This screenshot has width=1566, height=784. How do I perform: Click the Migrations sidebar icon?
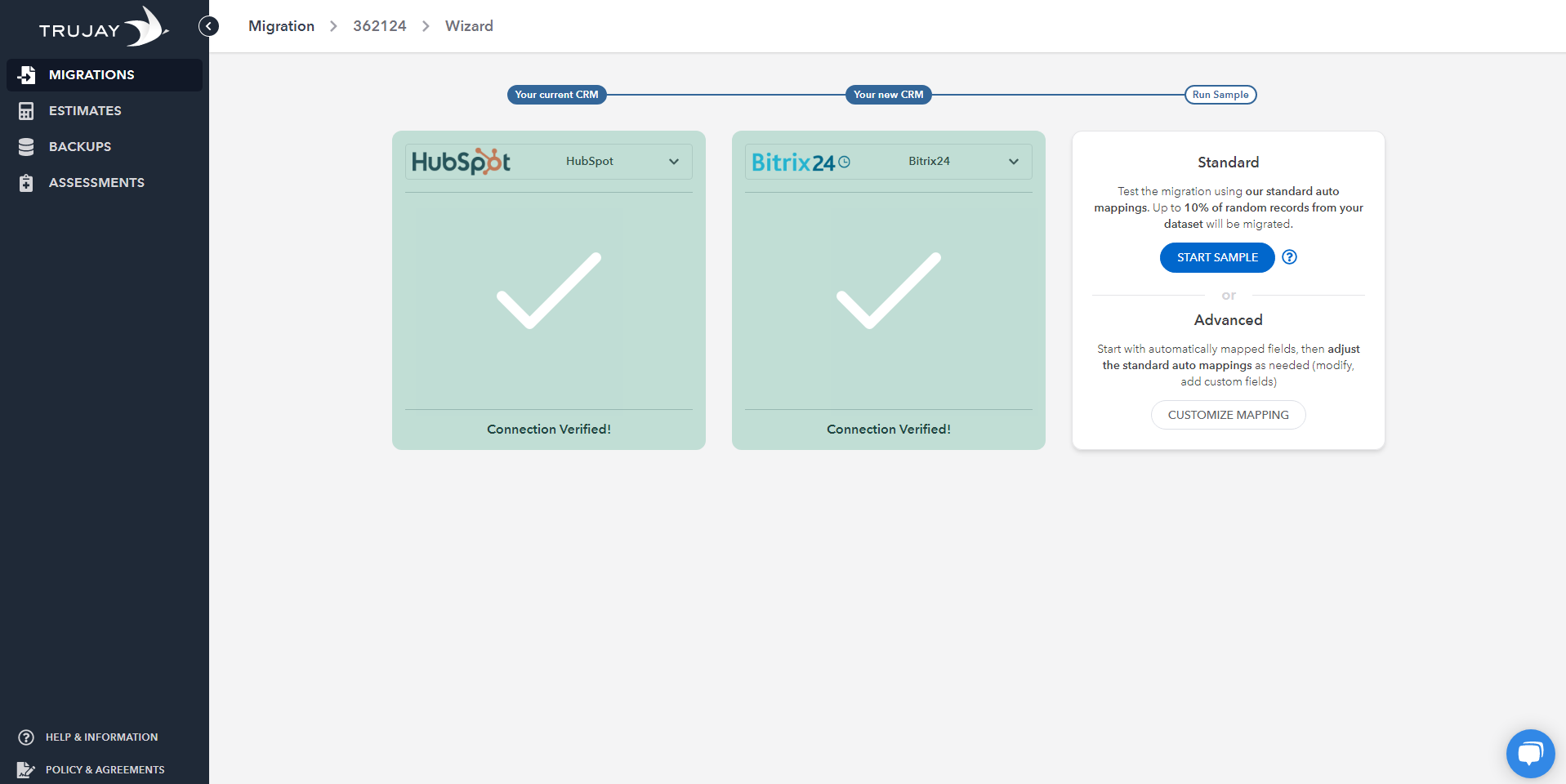tap(26, 75)
